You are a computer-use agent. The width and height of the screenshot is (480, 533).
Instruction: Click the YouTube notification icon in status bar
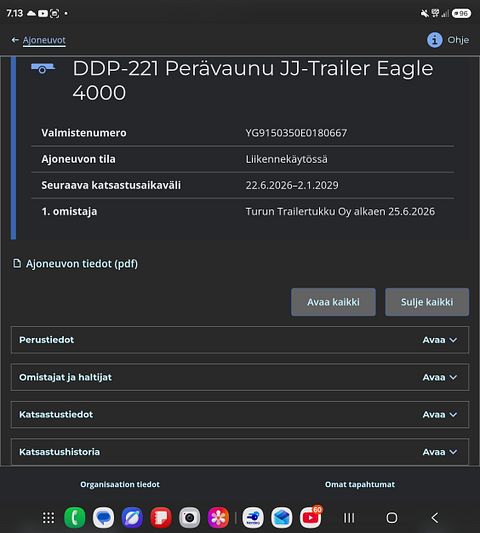point(43,14)
